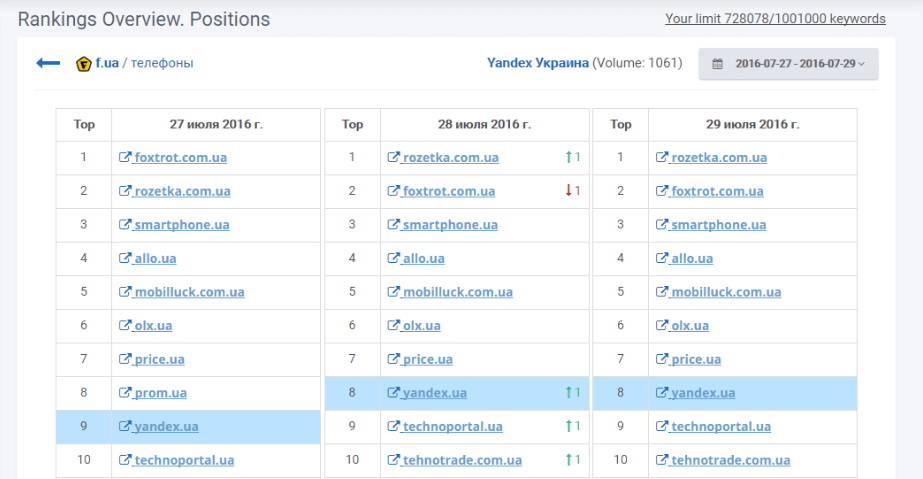Click green up arrow beside yandex.ua, 28 июля
923x479 pixels.
click(x=569, y=392)
